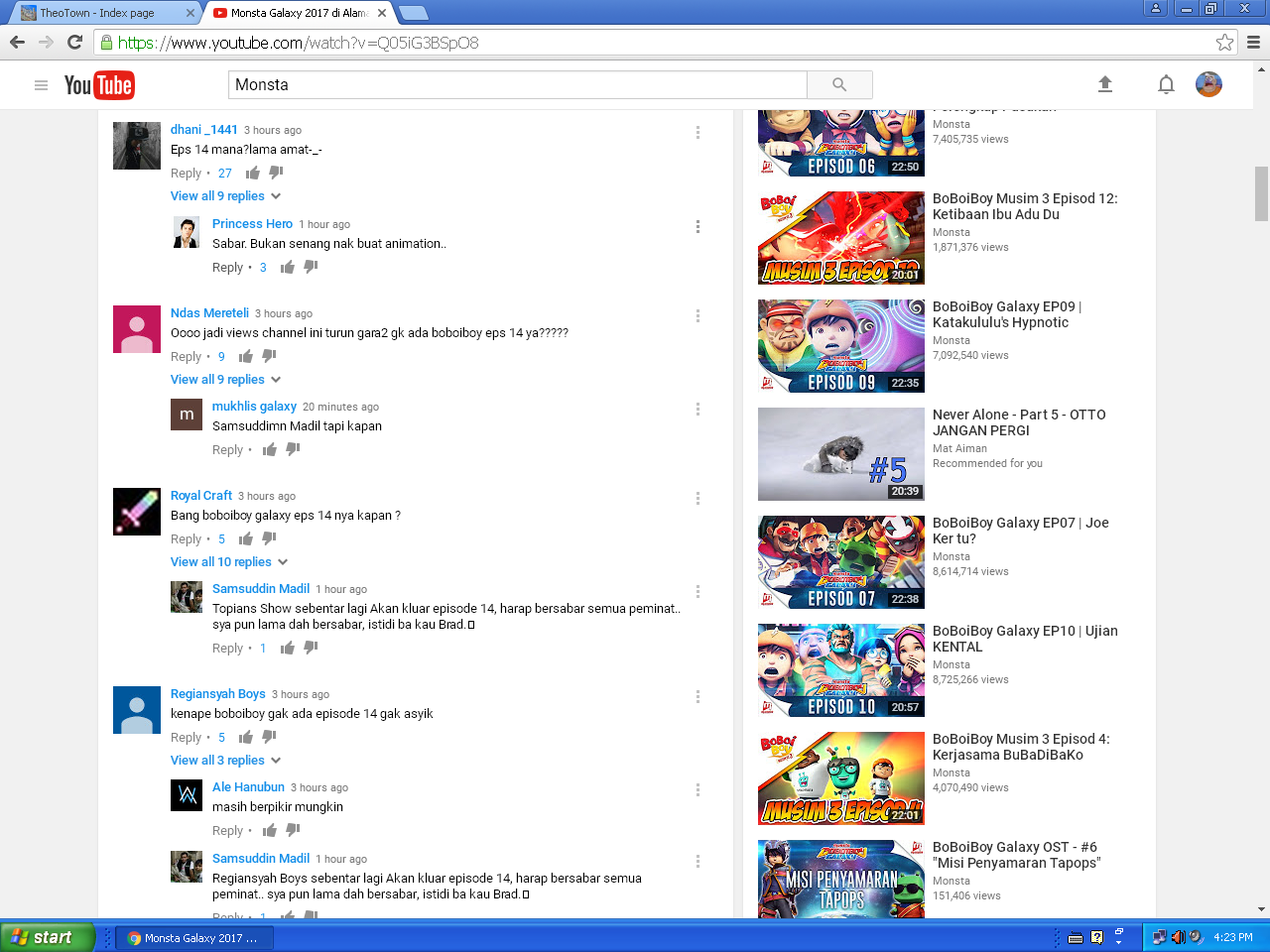
Task: Open dhani _1441's avatar image
Action: (x=137, y=146)
